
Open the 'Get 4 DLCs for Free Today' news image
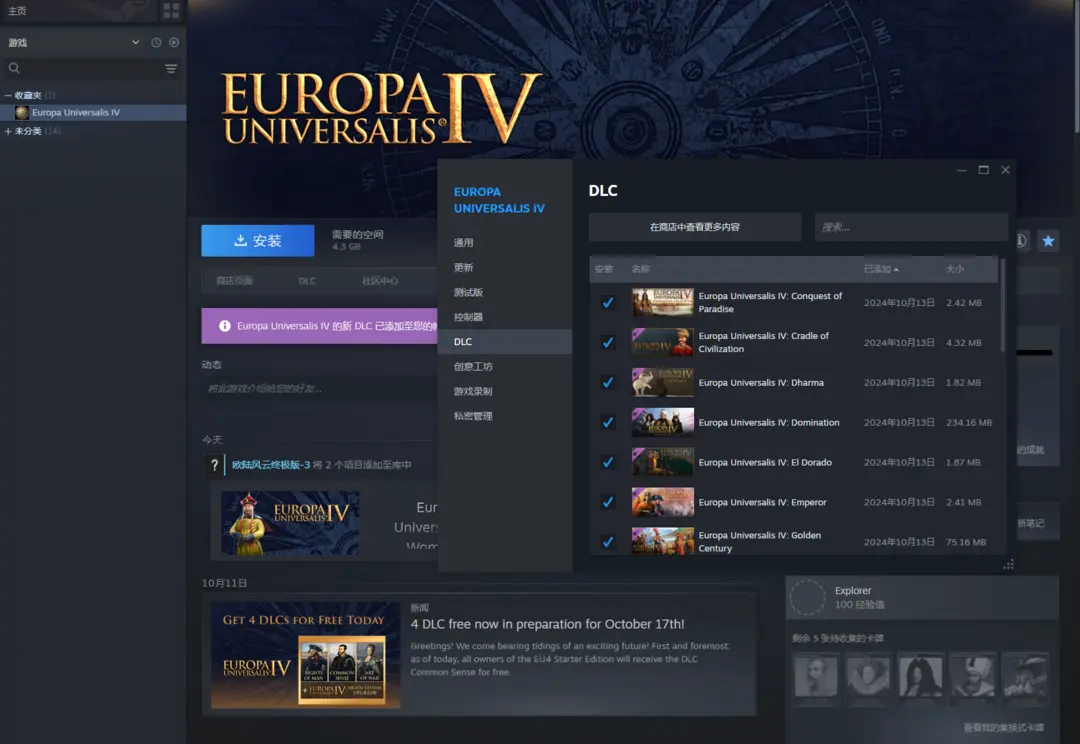coord(305,655)
